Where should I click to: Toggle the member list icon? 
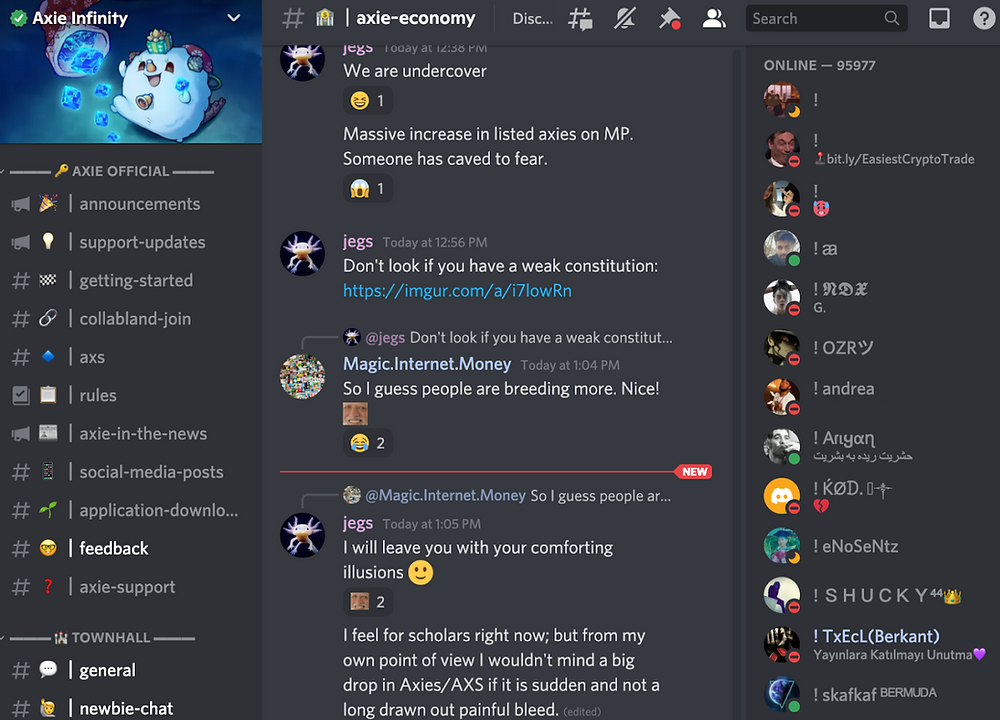click(x=714, y=18)
